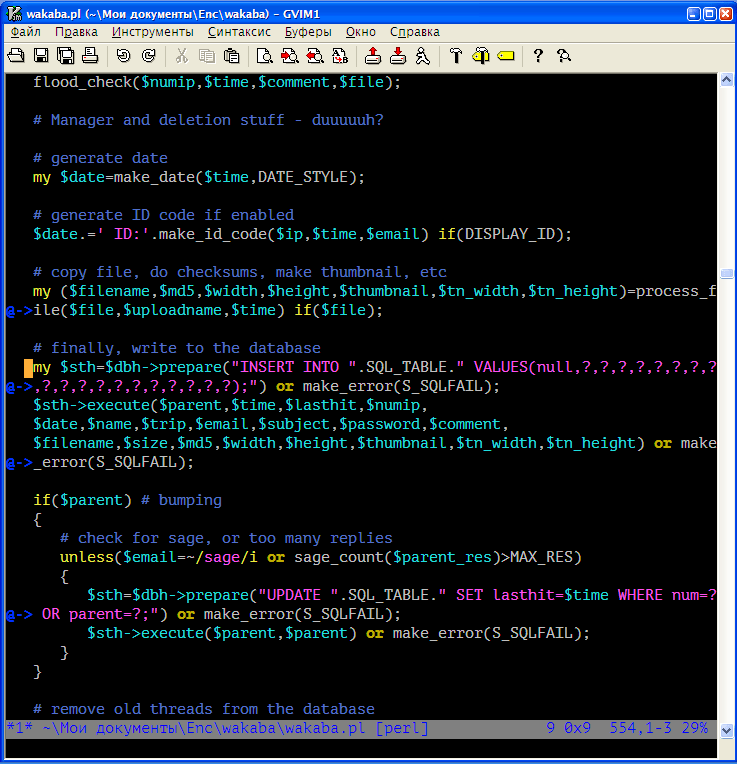Click the 29% indicator in status line
The width and height of the screenshot is (737, 764).
(x=695, y=728)
